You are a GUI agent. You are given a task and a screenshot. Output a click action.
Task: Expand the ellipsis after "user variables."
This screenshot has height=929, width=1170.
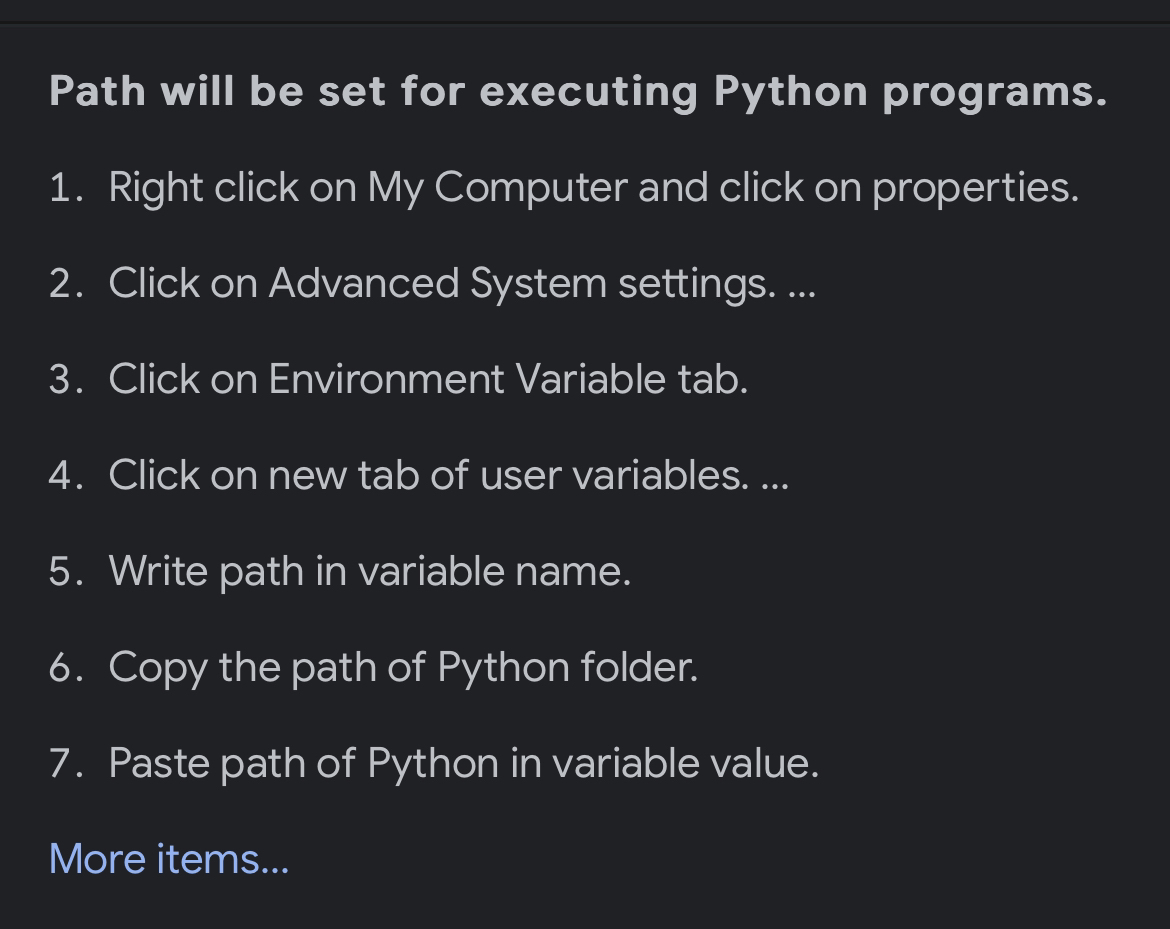click(775, 477)
